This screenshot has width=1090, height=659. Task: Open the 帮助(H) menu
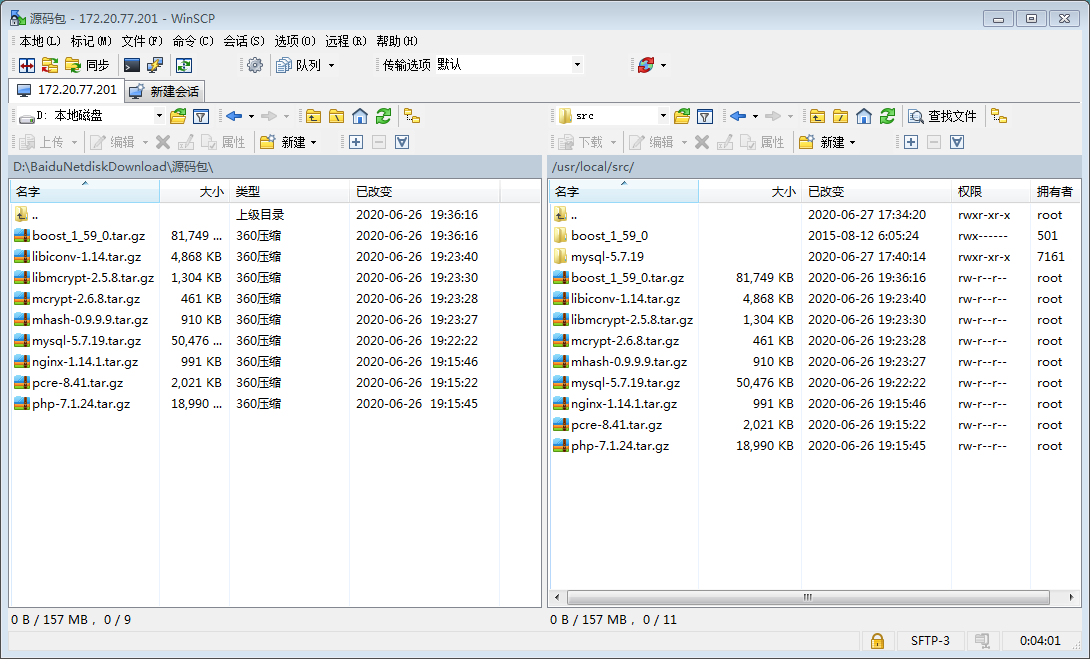397,41
